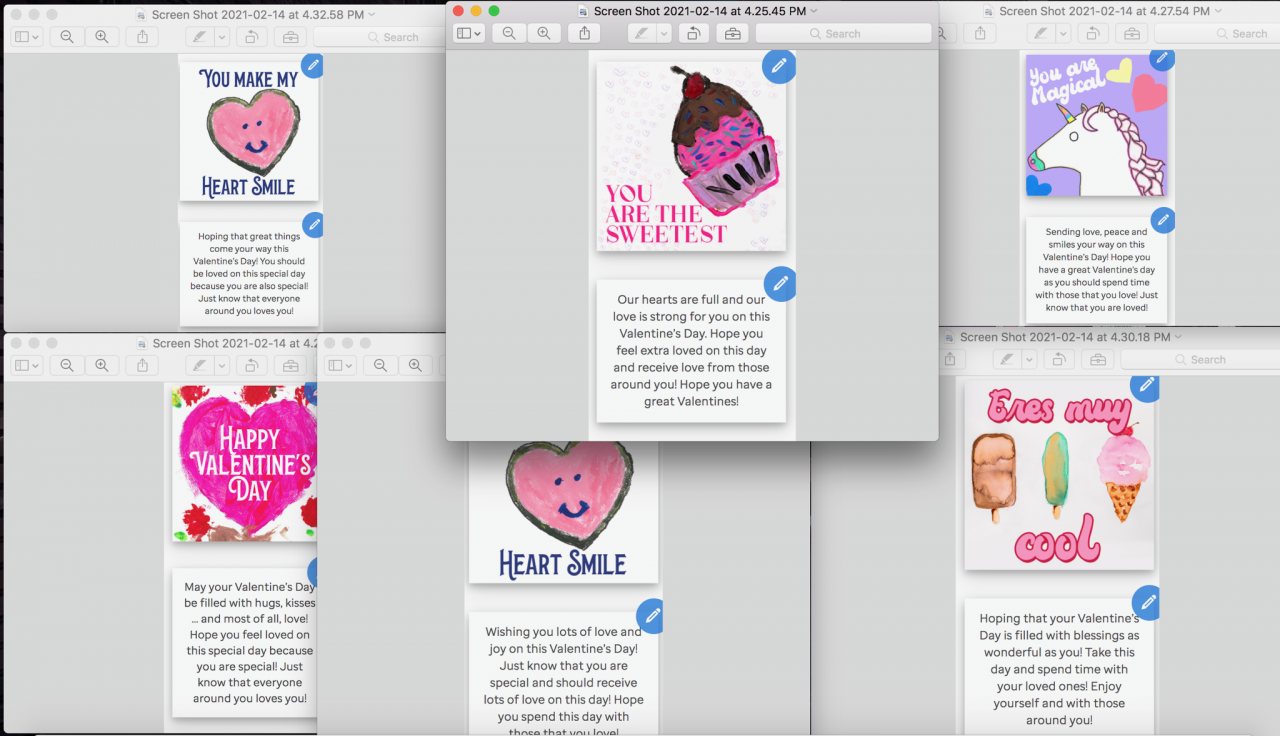The height and width of the screenshot is (736, 1280).
Task: Click Search field in 4.25.45 PM window
Action: [x=843, y=33]
